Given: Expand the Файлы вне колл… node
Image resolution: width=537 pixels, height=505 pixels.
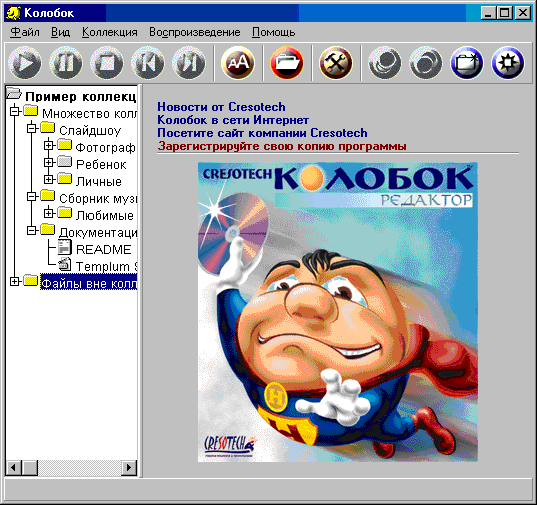Looking at the screenshot, I should click(x=14, y=281).
